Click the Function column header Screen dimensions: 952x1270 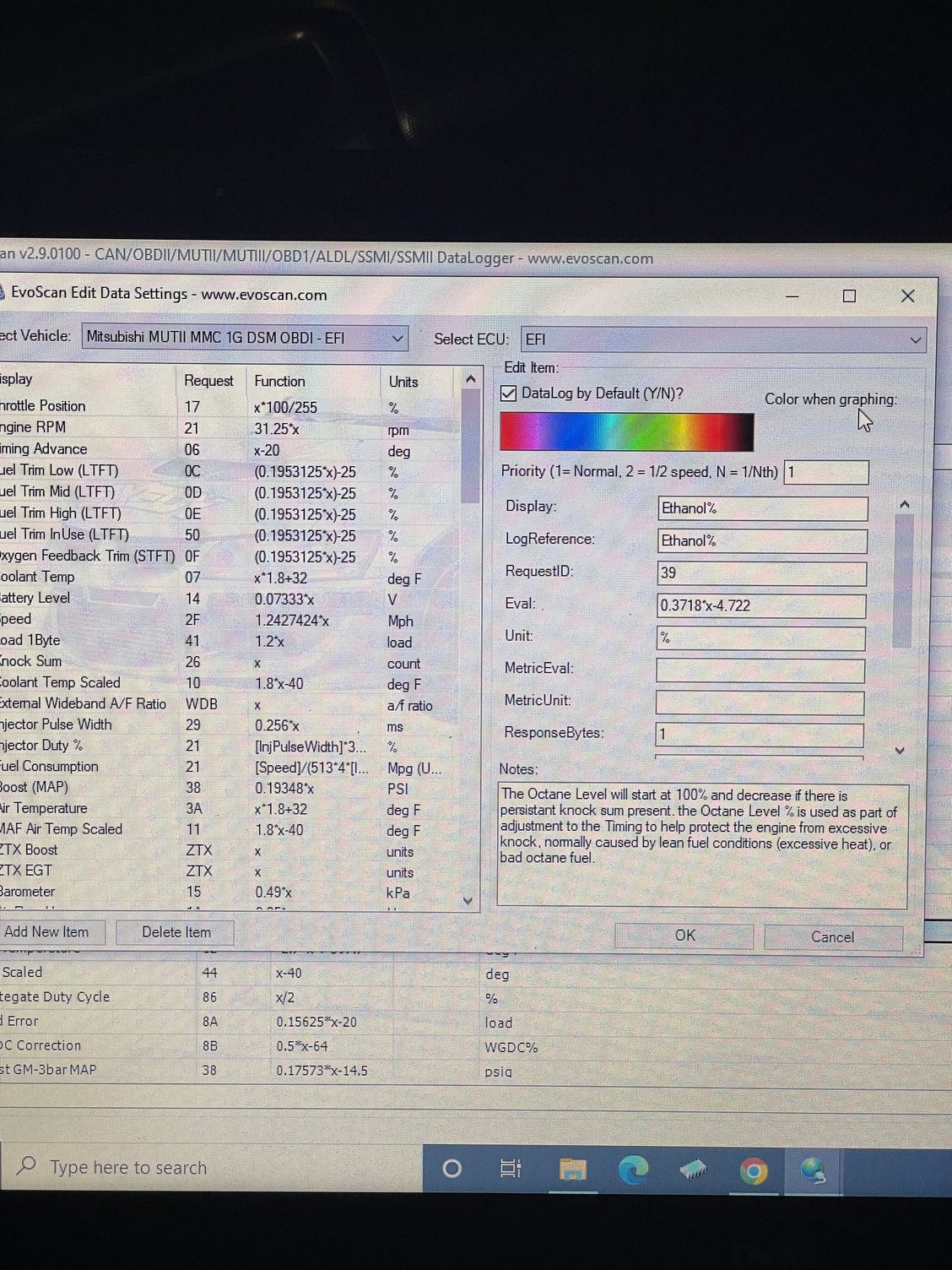point(279,382)
